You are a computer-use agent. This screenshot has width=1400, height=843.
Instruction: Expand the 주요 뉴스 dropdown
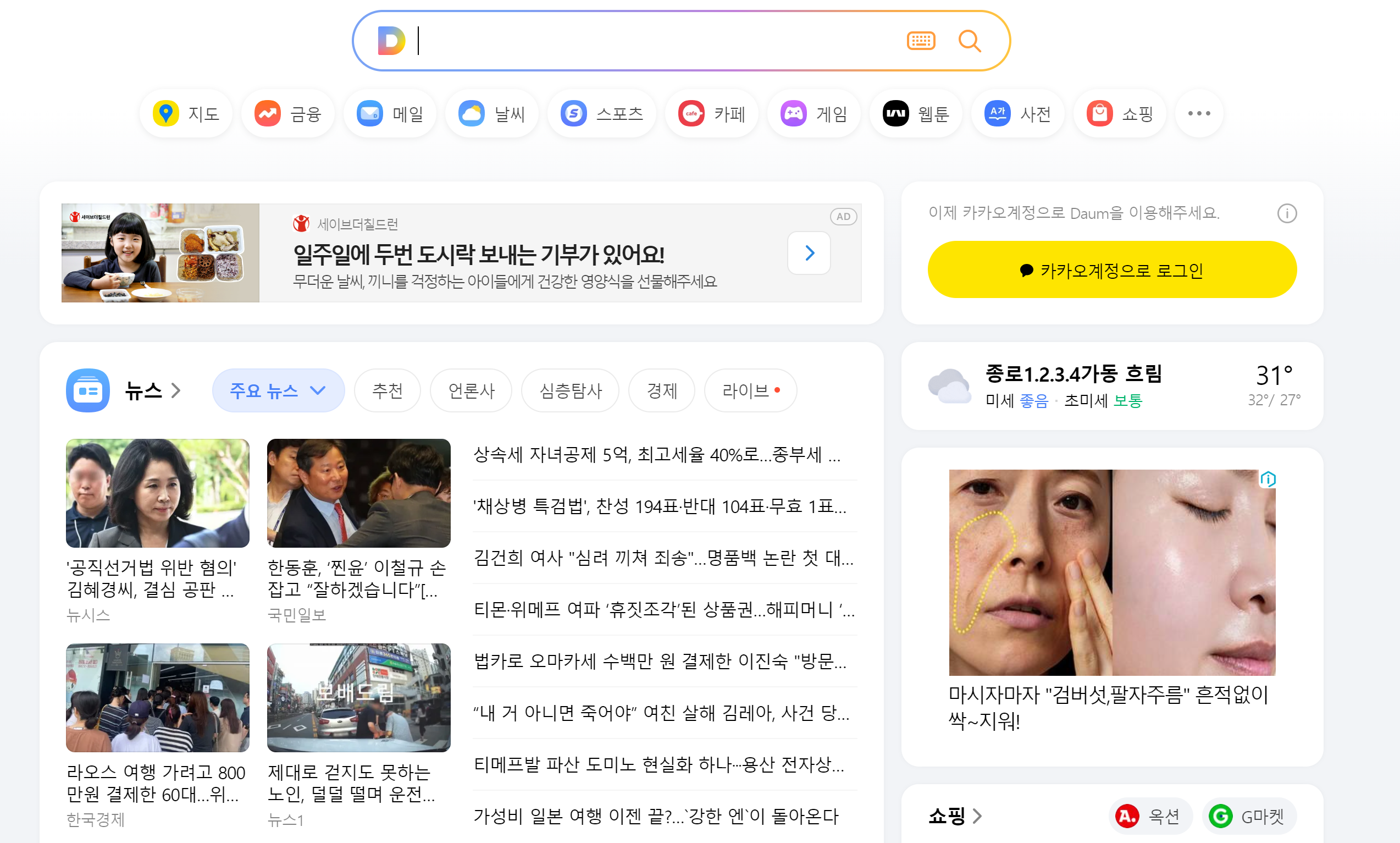click(278, 390)
